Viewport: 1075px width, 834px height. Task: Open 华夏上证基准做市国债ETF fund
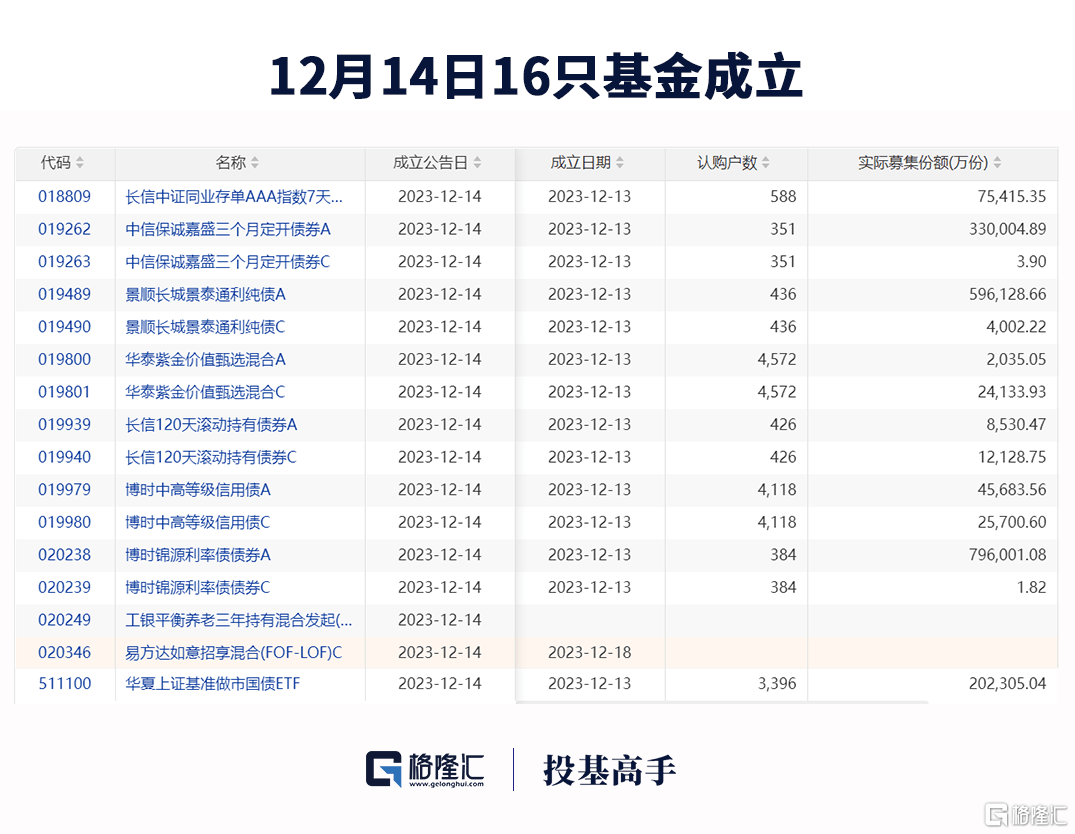[213, 683]
